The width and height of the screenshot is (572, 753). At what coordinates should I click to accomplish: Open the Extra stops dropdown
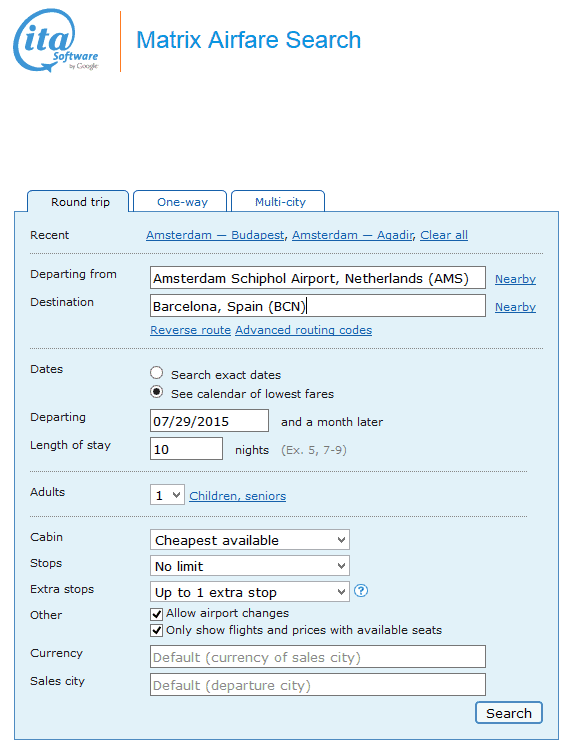(250, 592)
